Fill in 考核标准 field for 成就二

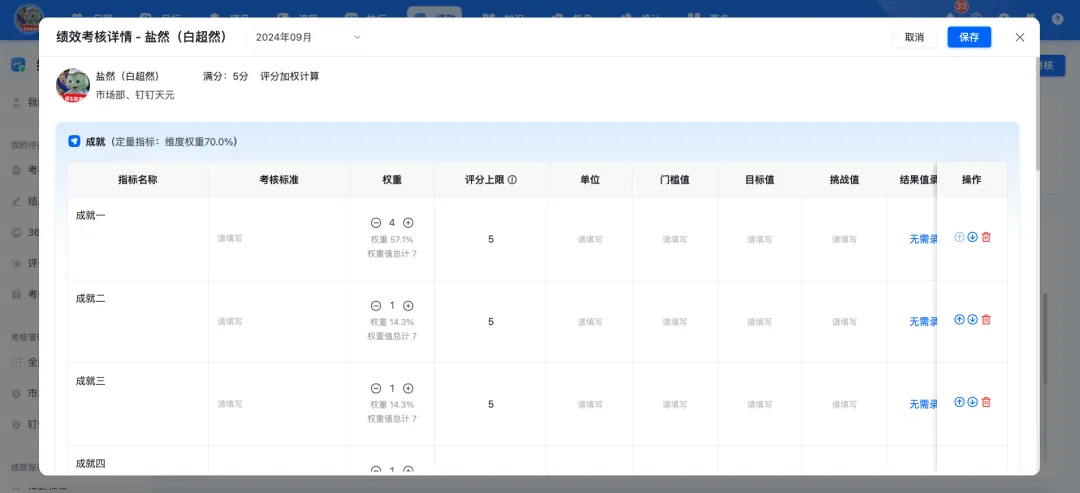tap(279, 322)
